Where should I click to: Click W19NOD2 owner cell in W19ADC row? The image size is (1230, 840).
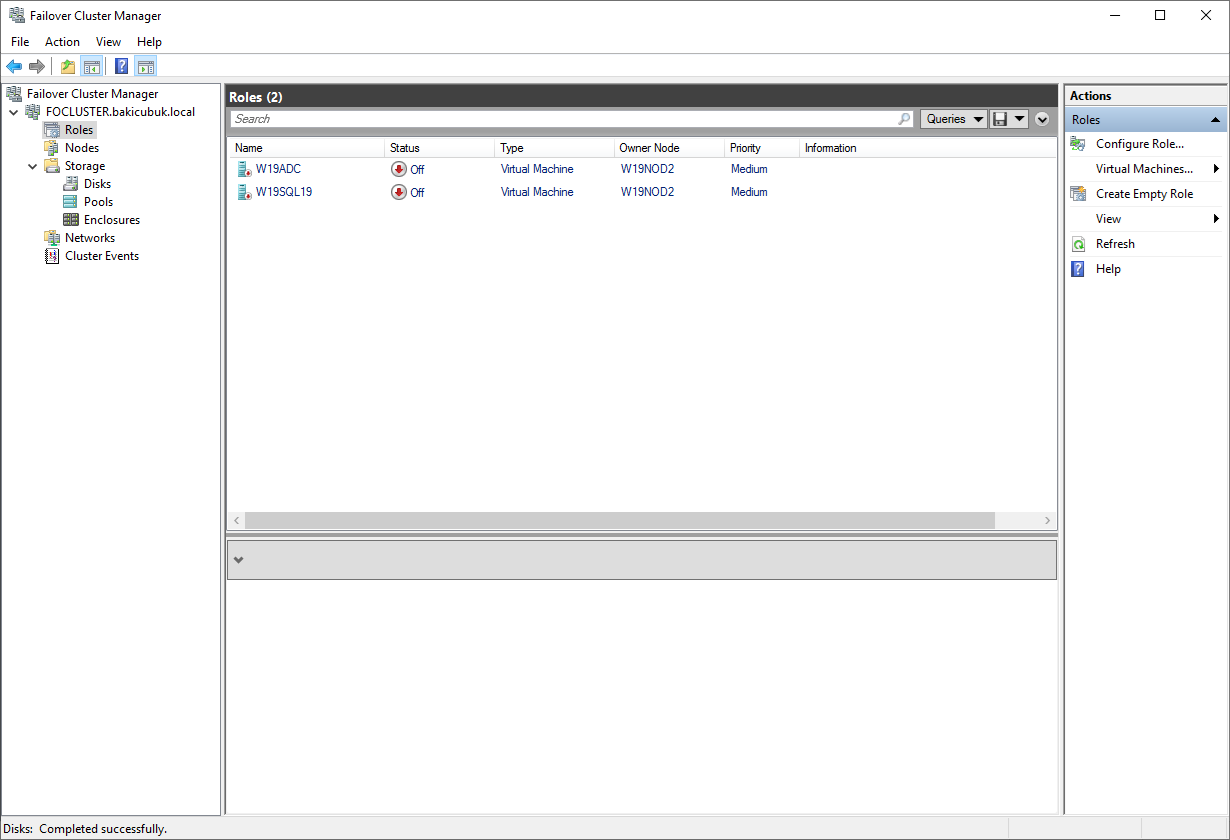coord(647,169)
